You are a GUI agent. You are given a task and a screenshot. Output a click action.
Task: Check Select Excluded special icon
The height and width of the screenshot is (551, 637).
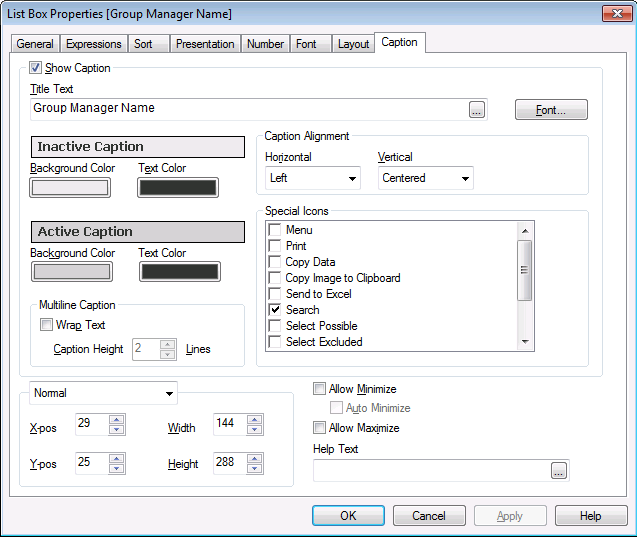pyautogui.click(x=275, y=342)
